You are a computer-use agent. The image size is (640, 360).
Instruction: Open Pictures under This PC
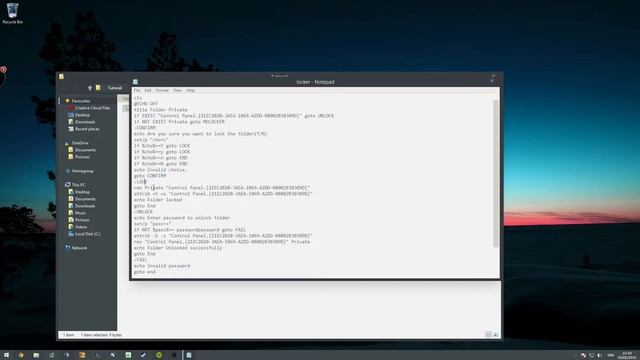click(x=82, y=220)
